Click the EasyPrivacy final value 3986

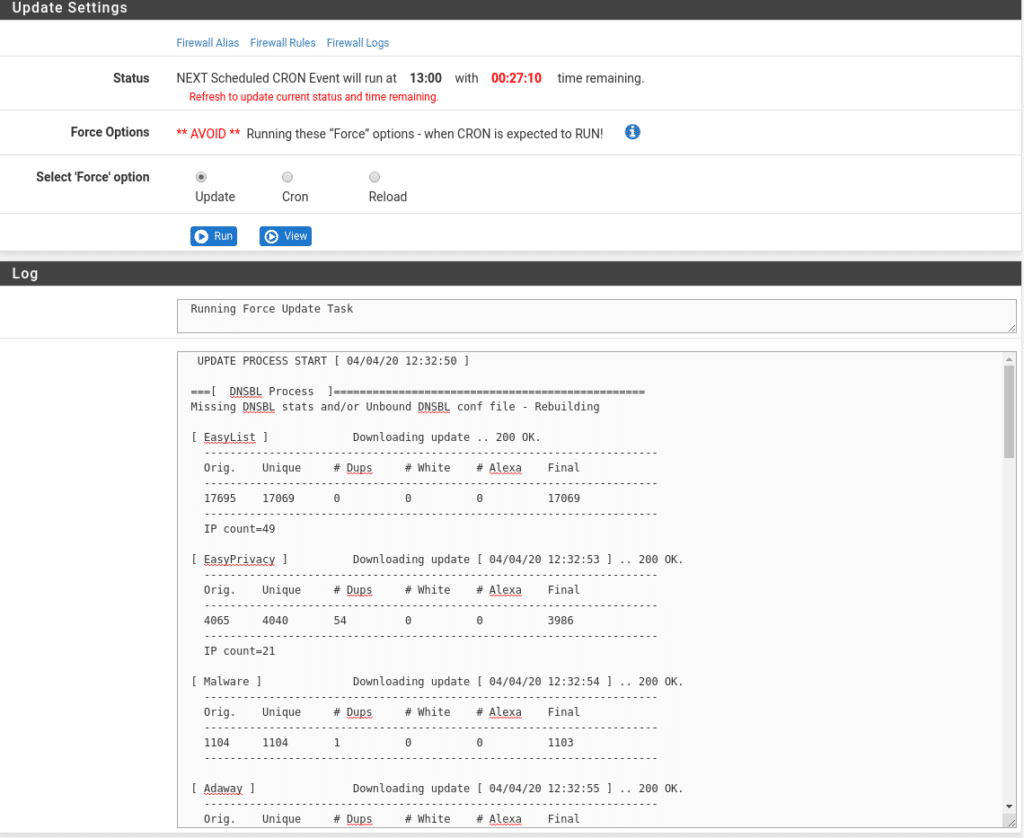[x=560, y=620]
